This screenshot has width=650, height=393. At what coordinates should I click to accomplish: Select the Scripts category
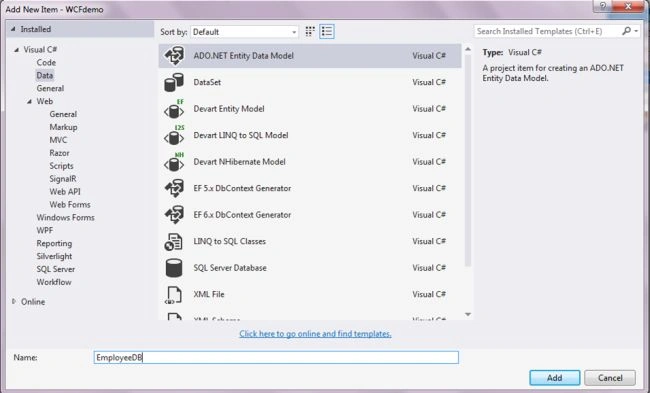point(61,166)
